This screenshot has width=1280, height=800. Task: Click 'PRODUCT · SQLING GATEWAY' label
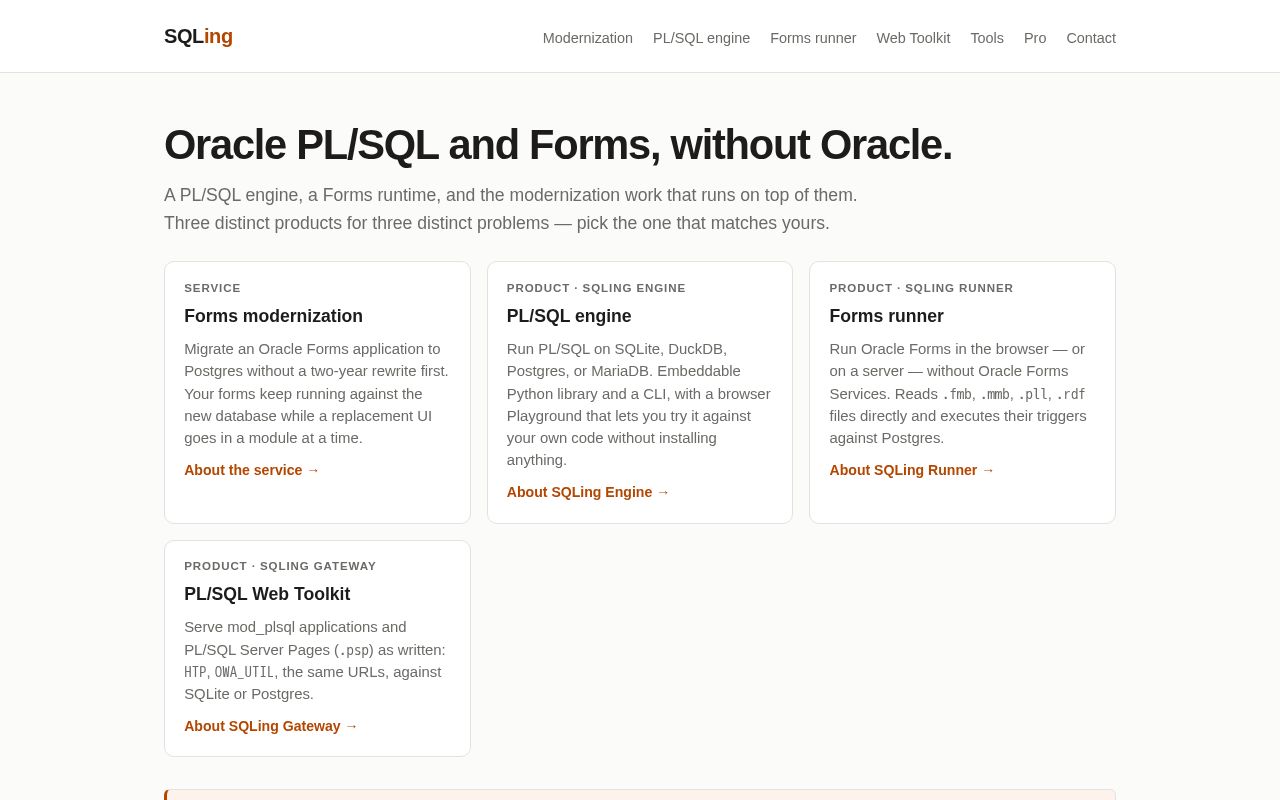(x=280, y=566)
